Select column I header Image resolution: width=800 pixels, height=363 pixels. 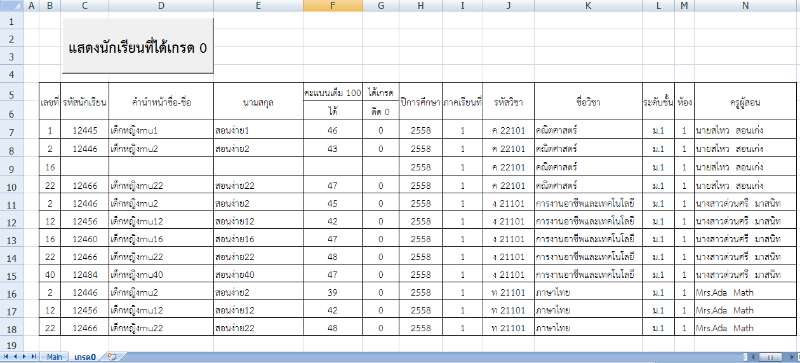click(x=462, y=6)
